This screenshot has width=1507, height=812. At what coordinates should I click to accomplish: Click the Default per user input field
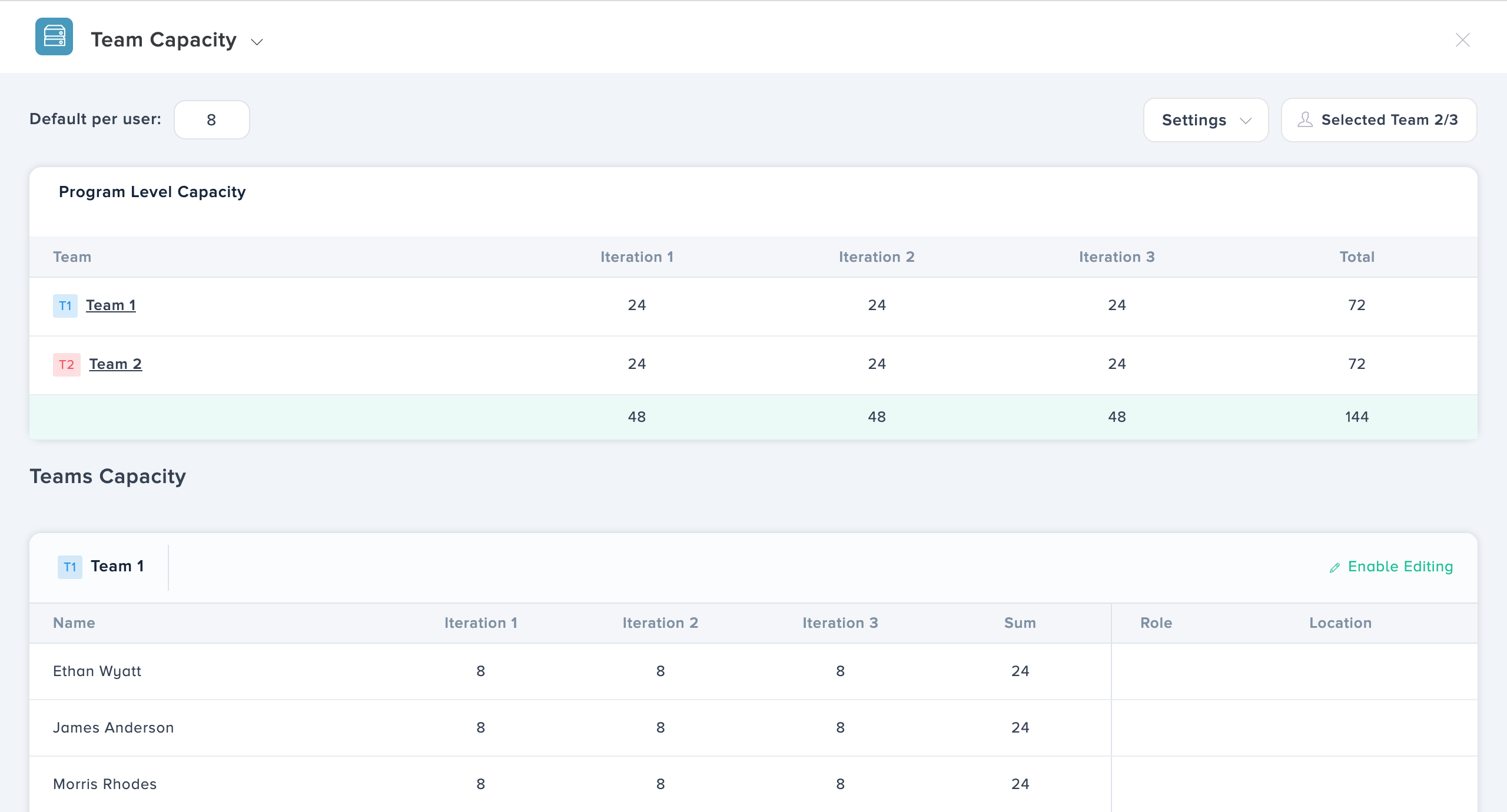212,119
